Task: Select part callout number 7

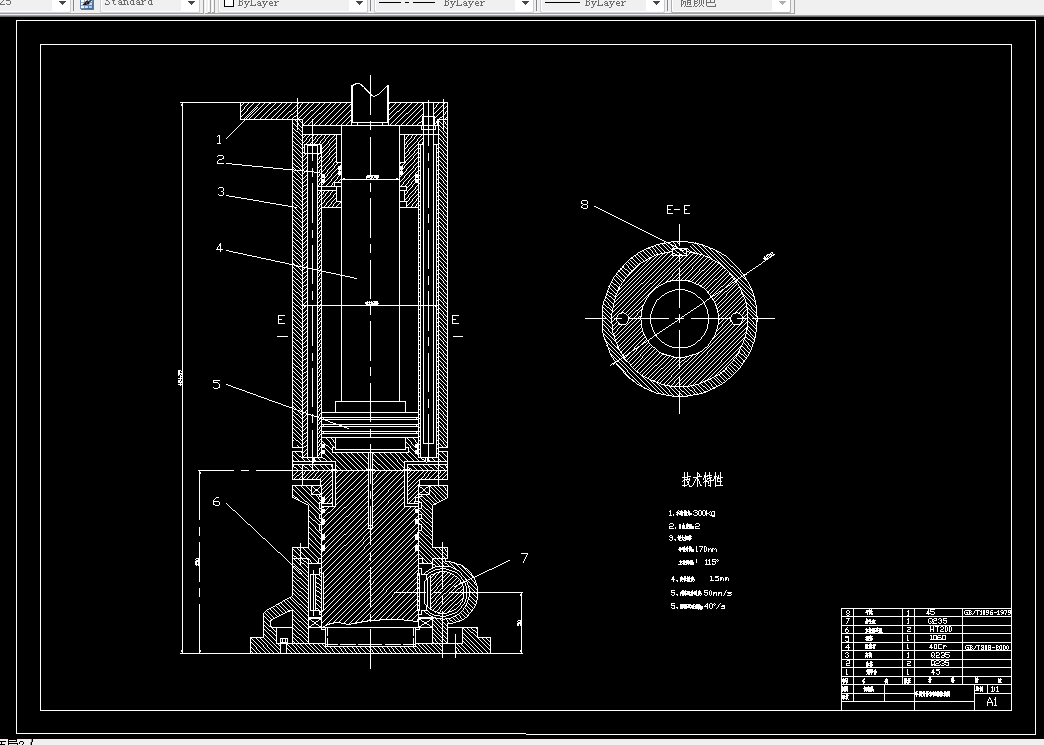Action: tap(525, 558)
